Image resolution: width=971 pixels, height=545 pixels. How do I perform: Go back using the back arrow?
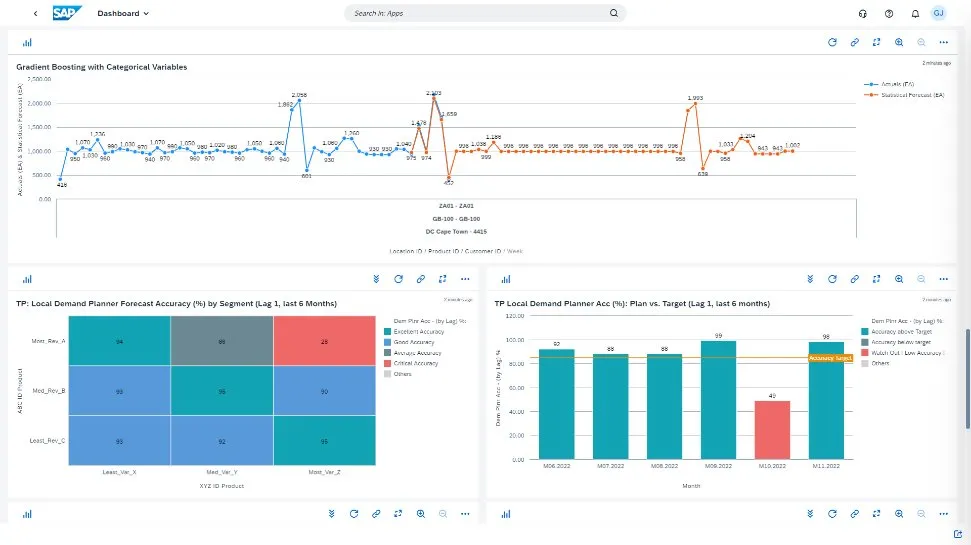pyautogui.click(x=36, y=14)
